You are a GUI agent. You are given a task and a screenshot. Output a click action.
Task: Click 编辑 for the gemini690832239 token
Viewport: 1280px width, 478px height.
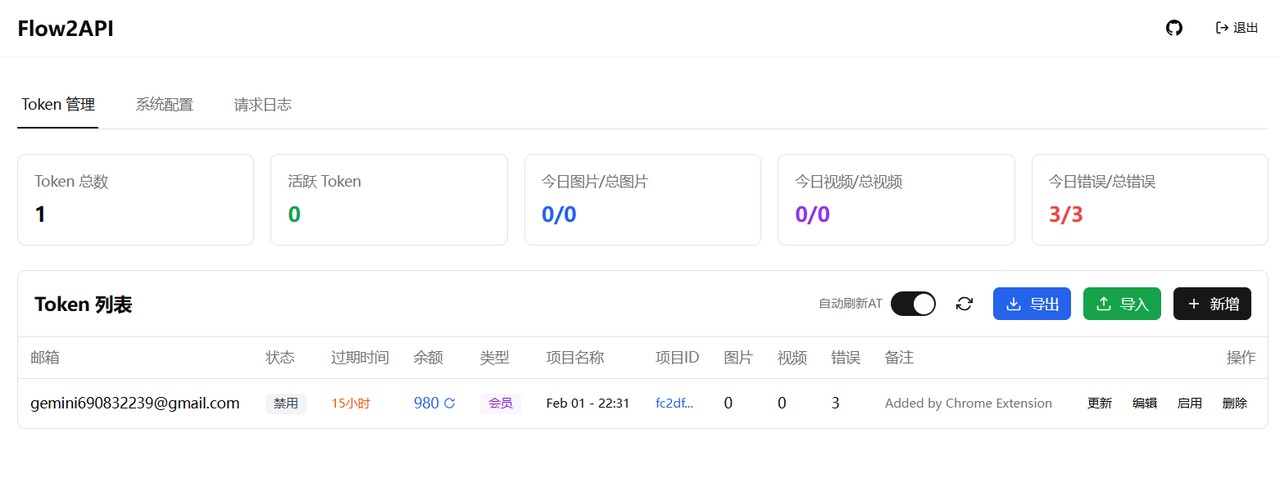coord(1144,403)
